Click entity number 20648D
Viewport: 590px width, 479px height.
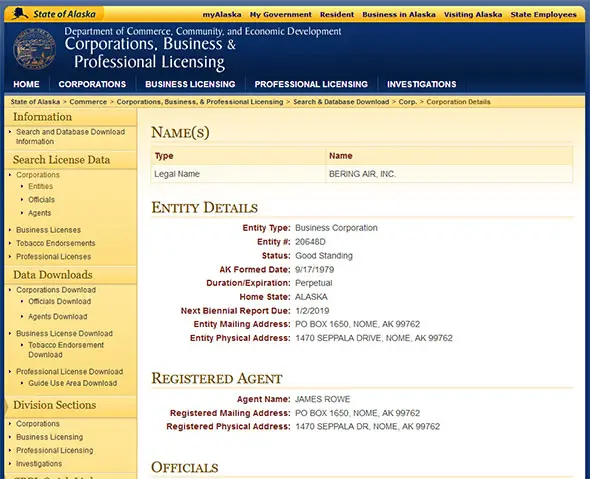(310, 242)
